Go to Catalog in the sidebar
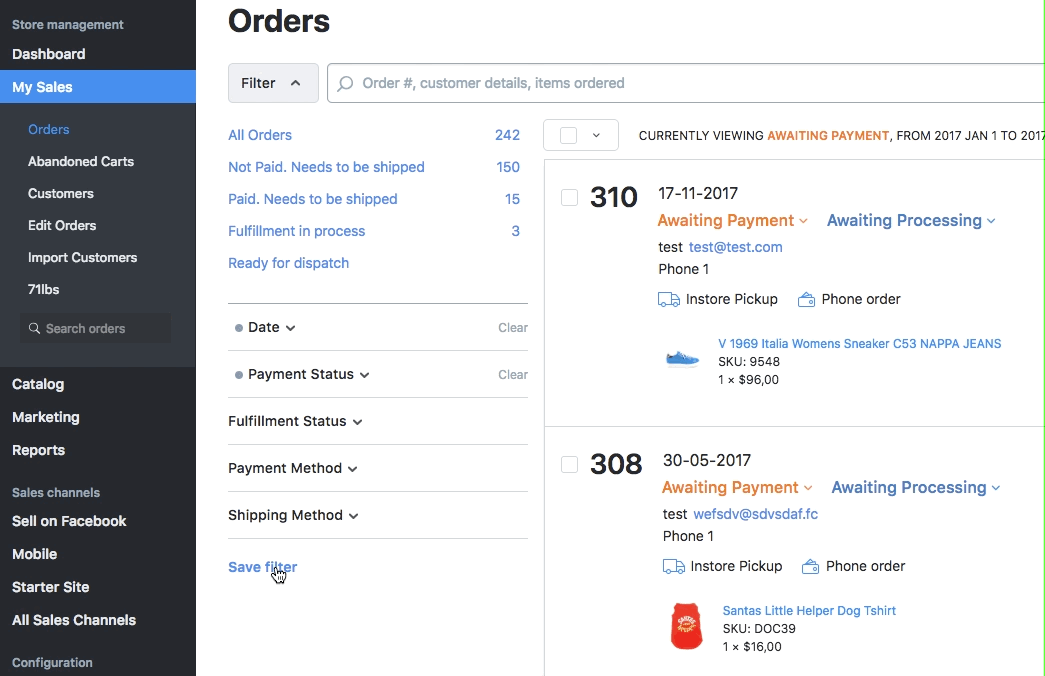Viewport: 1045px width, 676px height. click(x=38, y=384)
